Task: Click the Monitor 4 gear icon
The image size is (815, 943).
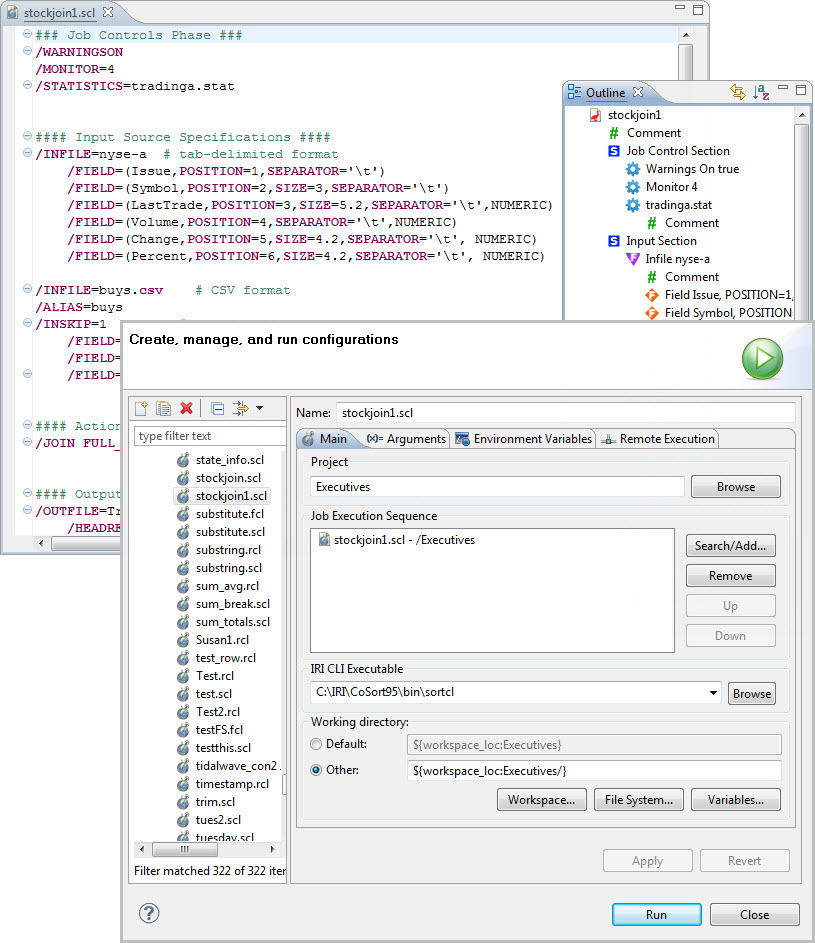Action: click(633, 187)
